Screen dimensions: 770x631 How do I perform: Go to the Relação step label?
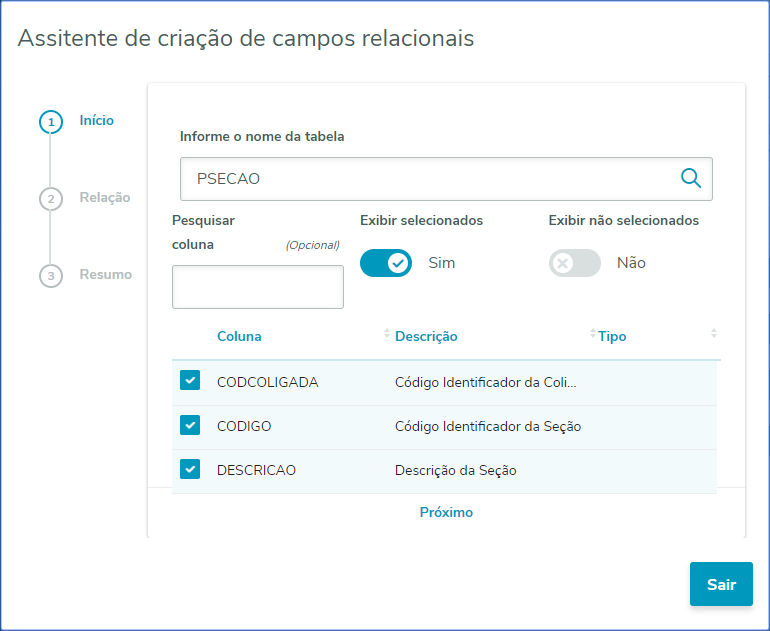click(105, 198)
